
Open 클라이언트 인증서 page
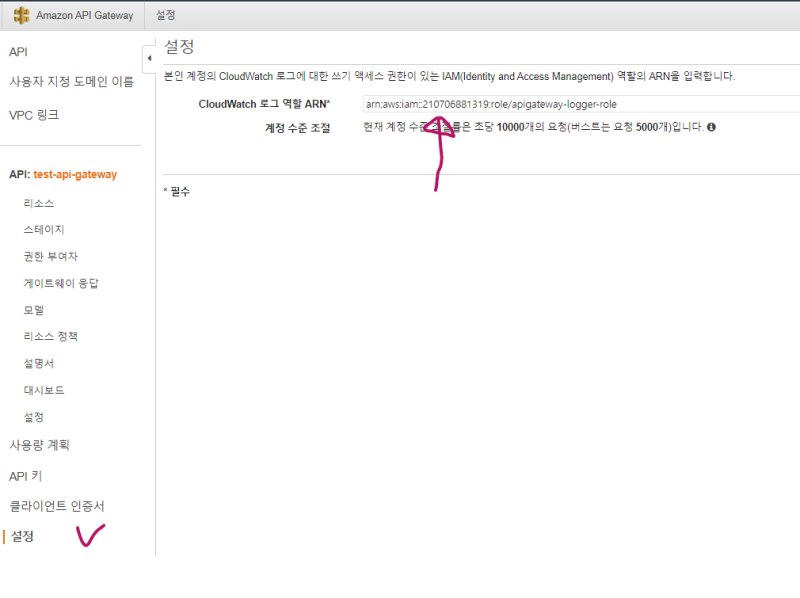coord(57,506)
